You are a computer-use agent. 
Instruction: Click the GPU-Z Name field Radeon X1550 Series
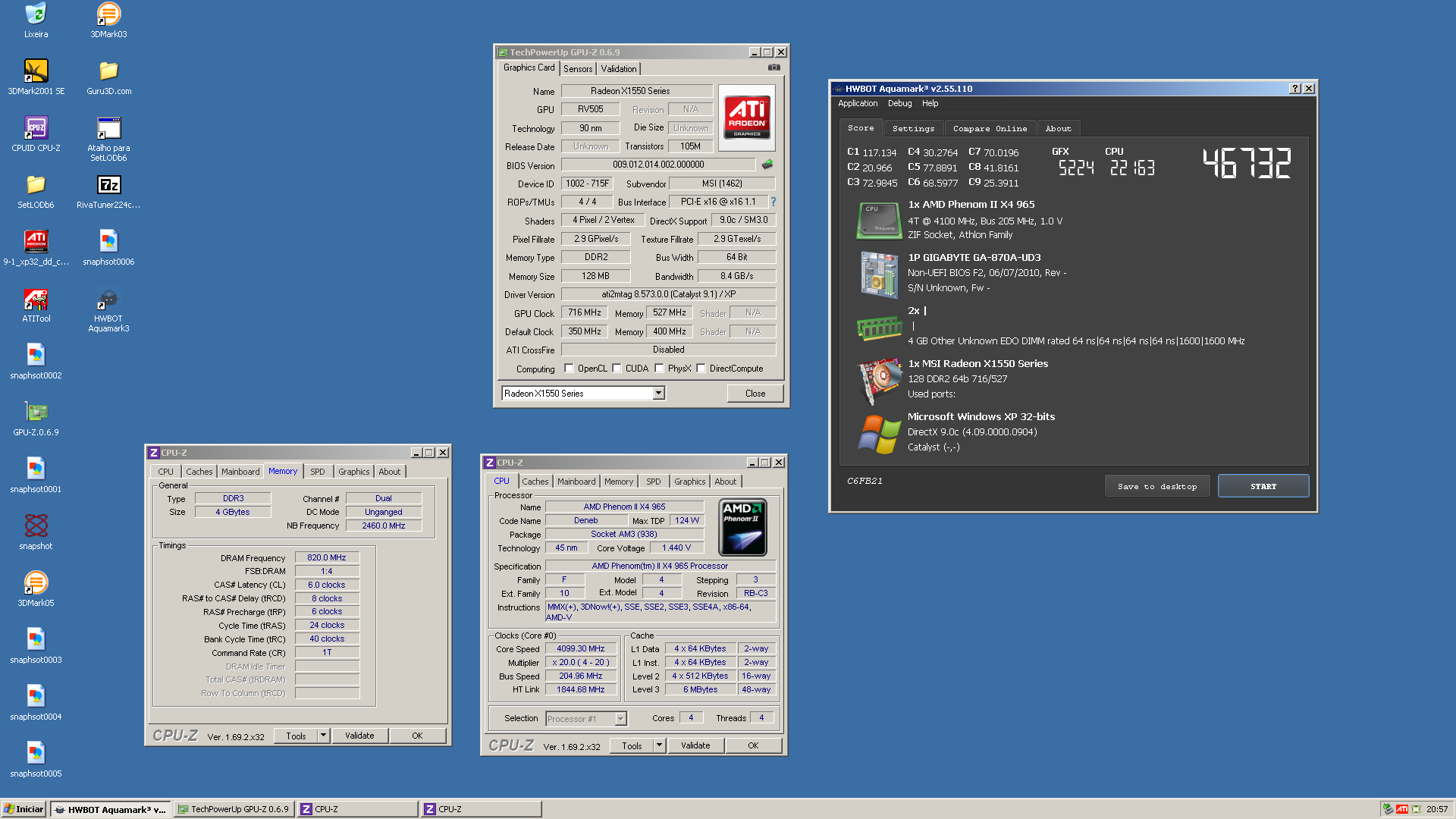coord(637,91)
